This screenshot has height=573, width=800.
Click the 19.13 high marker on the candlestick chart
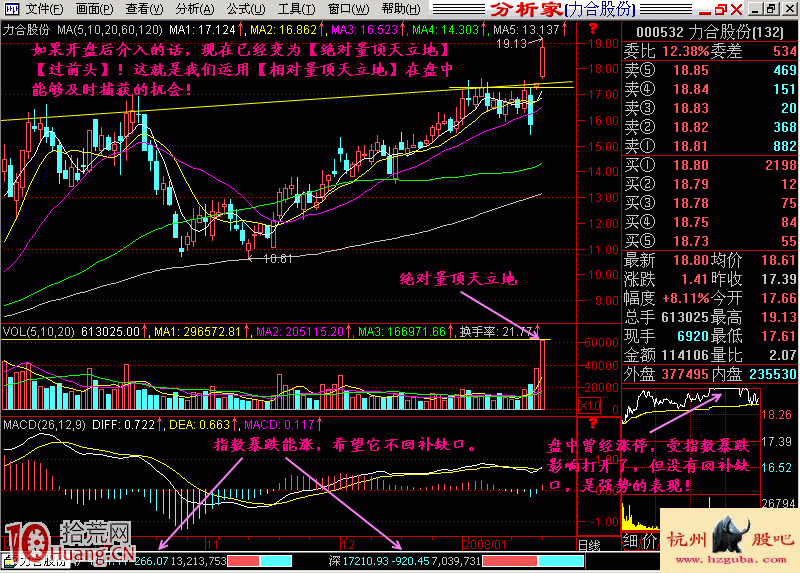[x=511, y=44]
